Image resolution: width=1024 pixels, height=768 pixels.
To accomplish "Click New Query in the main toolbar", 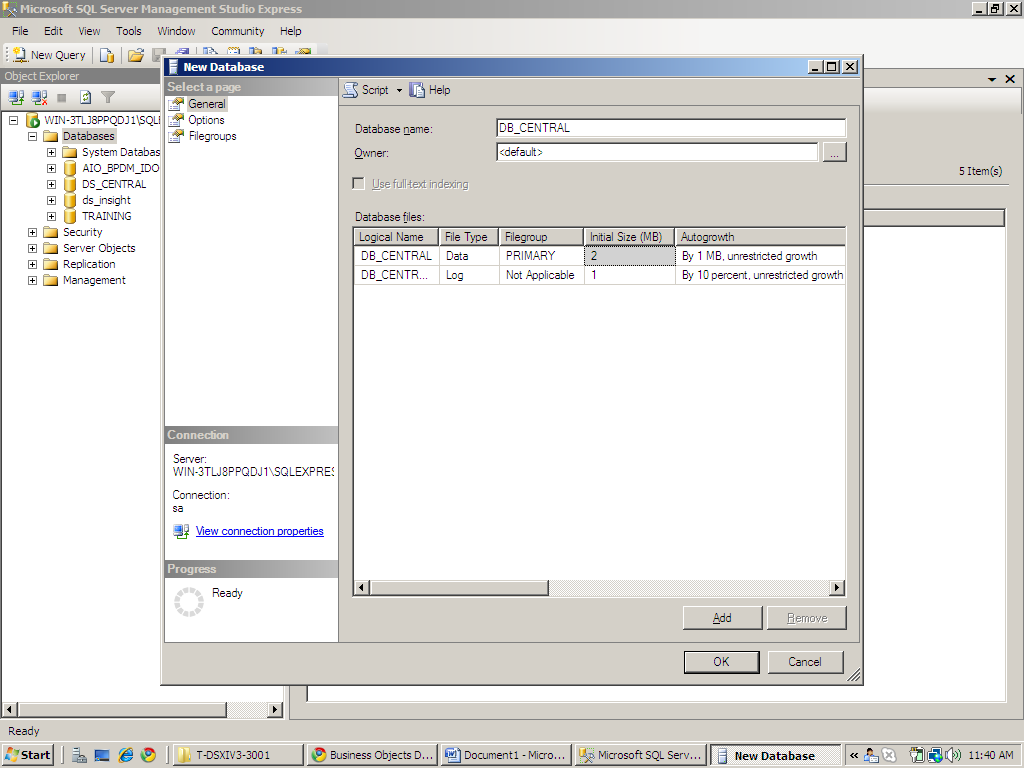I will point(50,55).
